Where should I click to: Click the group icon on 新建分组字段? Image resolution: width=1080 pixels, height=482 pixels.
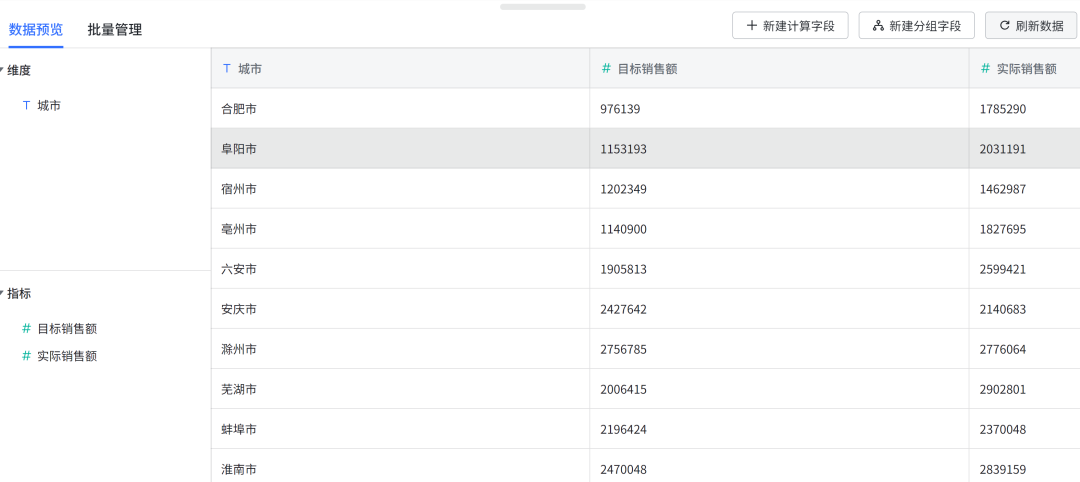(878, 26)
